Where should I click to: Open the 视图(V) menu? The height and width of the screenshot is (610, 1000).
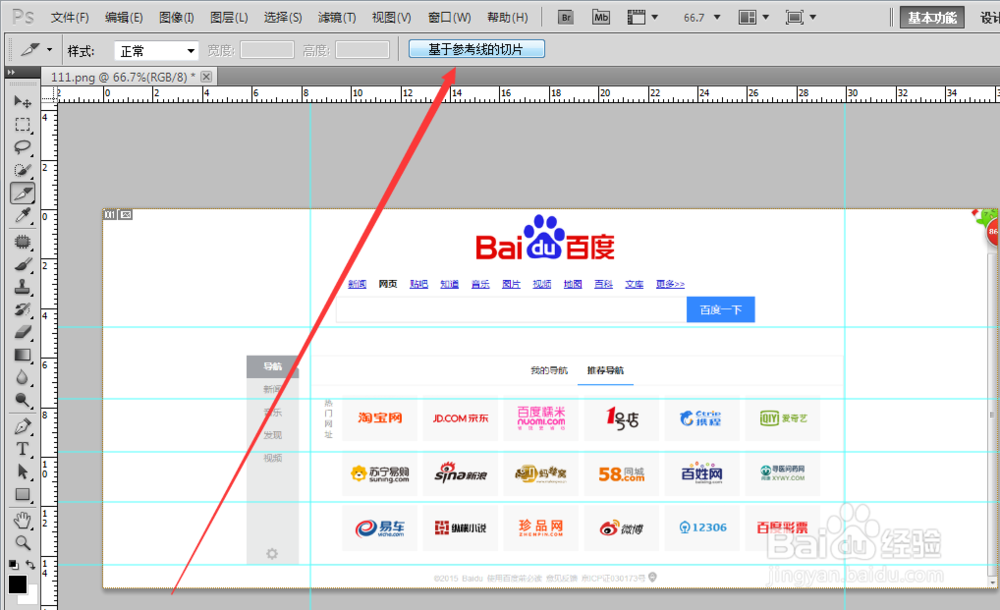click(391, 17)
